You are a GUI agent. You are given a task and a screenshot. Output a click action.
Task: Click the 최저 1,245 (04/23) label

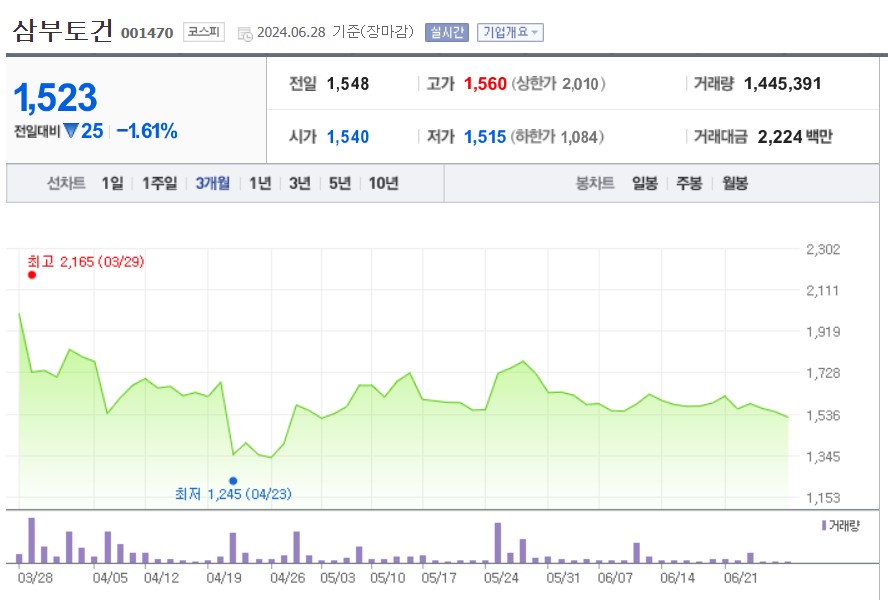coord(233,494)
